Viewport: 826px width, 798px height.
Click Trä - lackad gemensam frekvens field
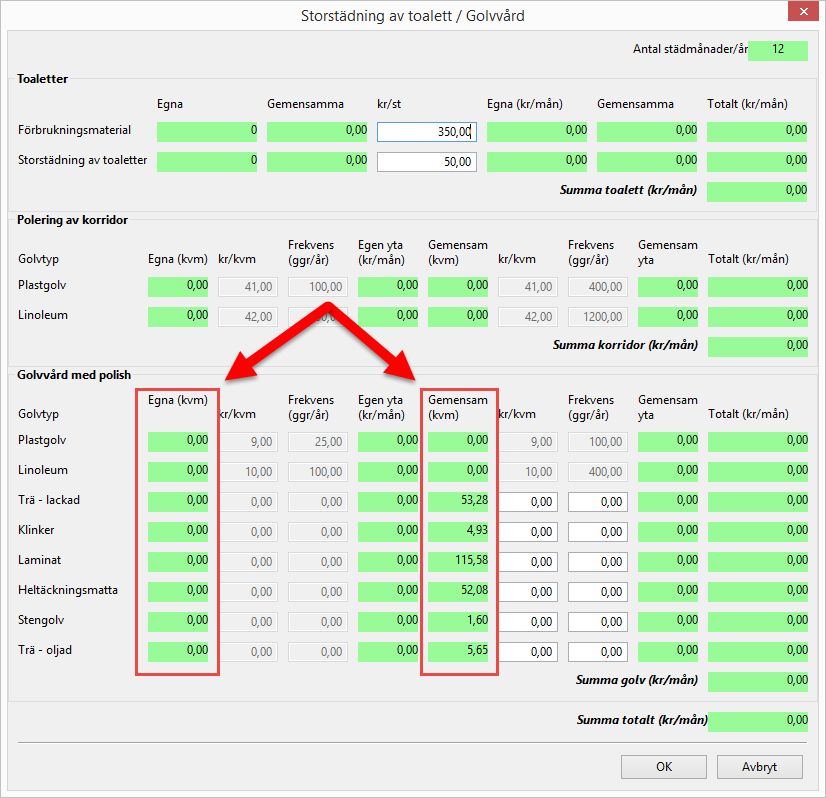coord(597,501)
